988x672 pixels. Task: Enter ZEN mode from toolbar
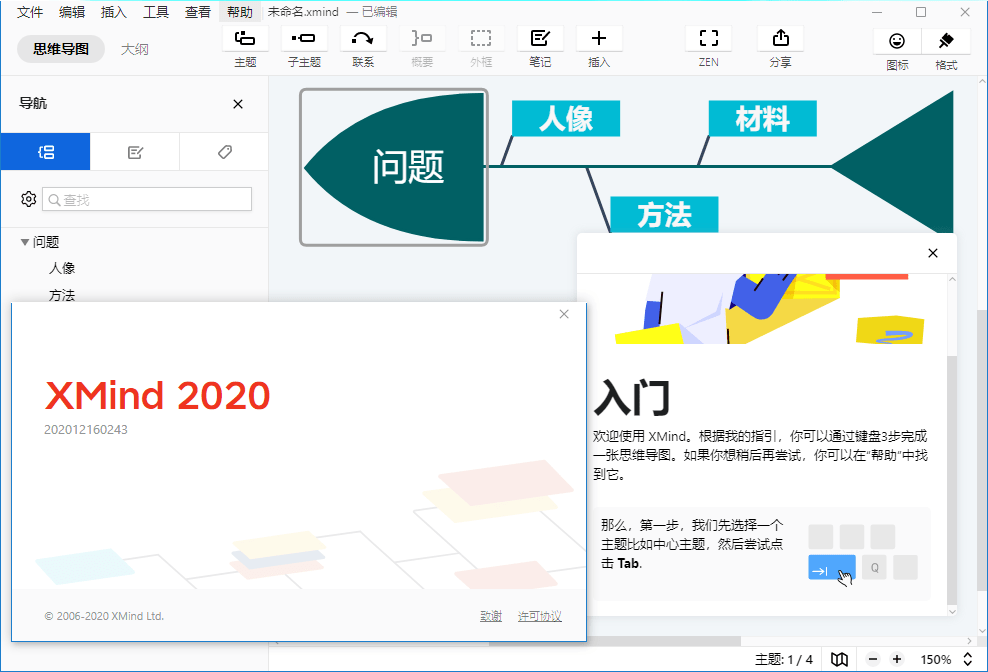coord(709,39)
